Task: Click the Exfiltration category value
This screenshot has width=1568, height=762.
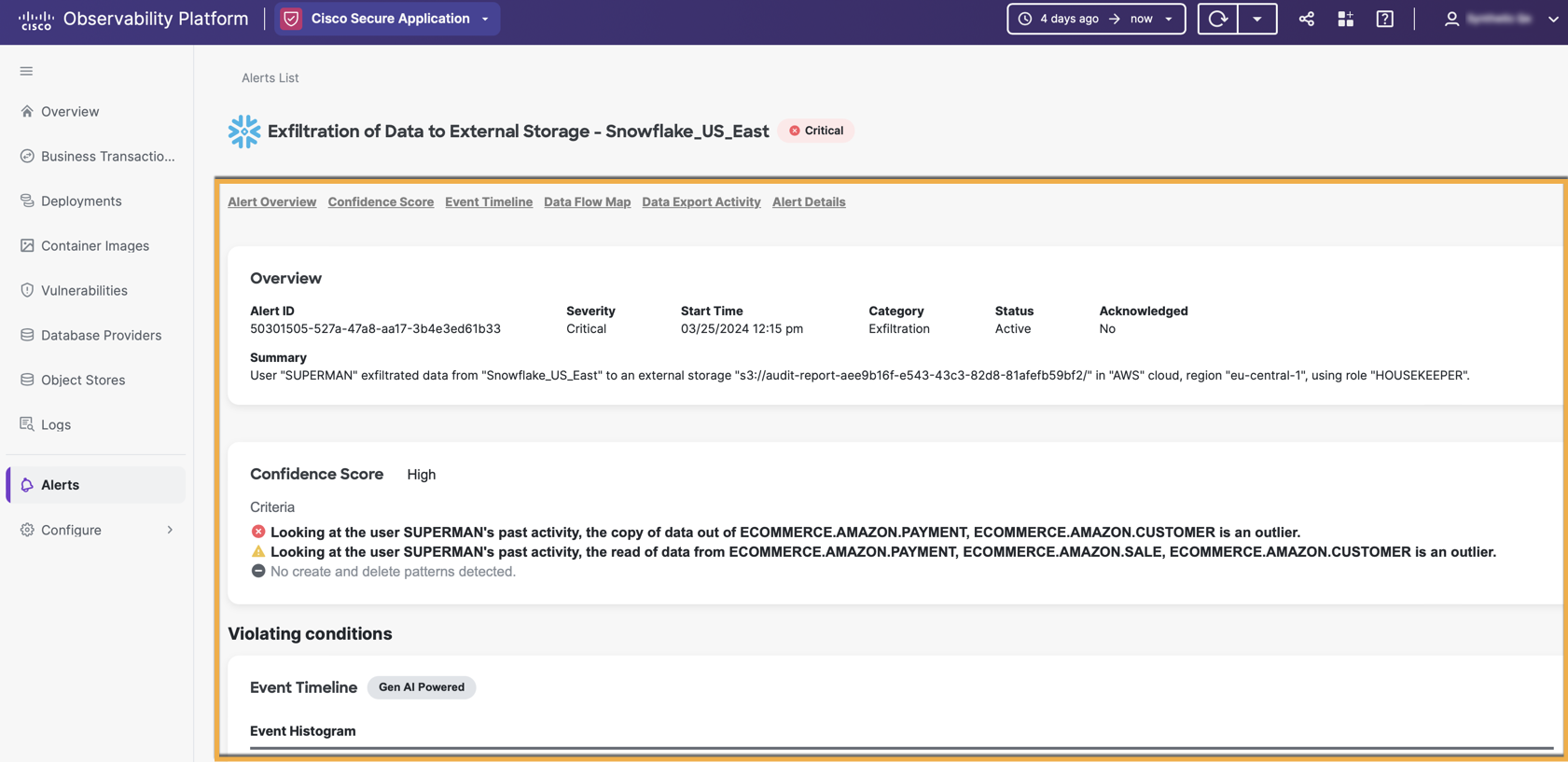Action: pyautogui.click(x=899, y=328)
